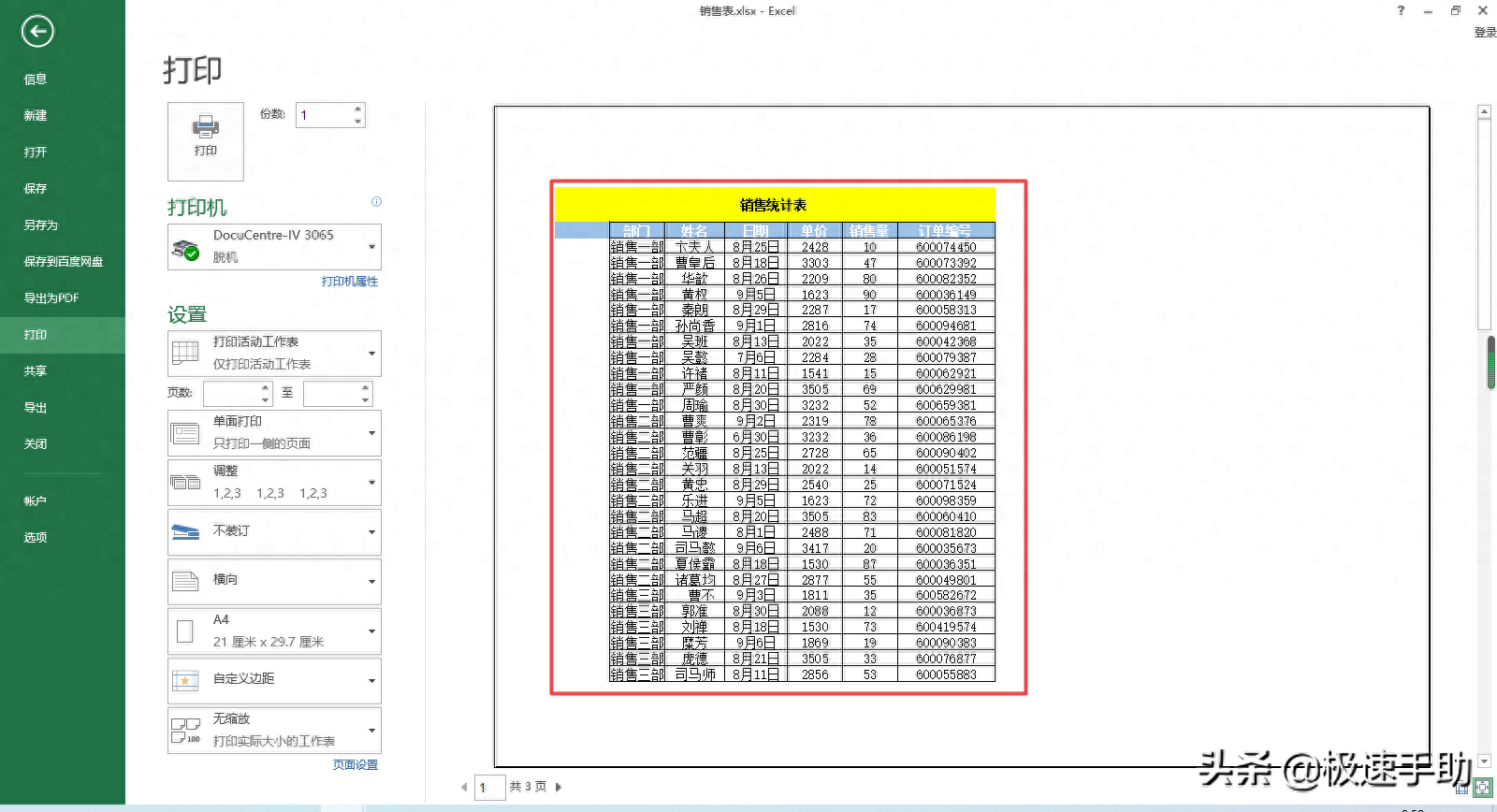
Task: Click current page number field
Action: (489, 788)
